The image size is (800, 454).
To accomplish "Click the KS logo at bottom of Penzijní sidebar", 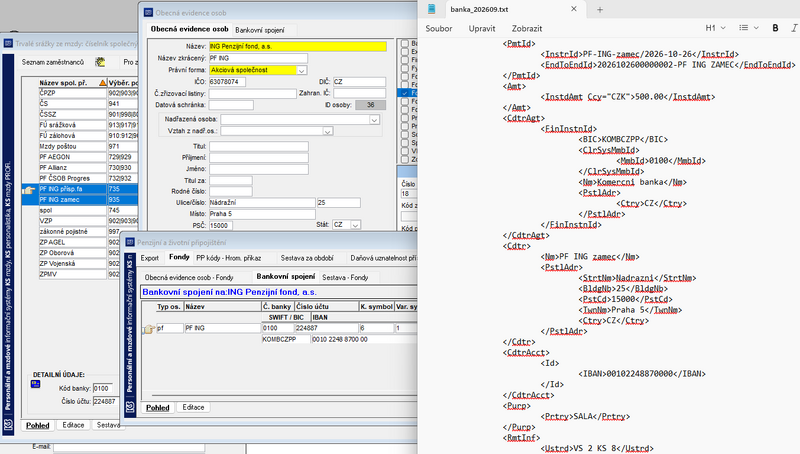I will pyautogui.click(x=130, y=408).
